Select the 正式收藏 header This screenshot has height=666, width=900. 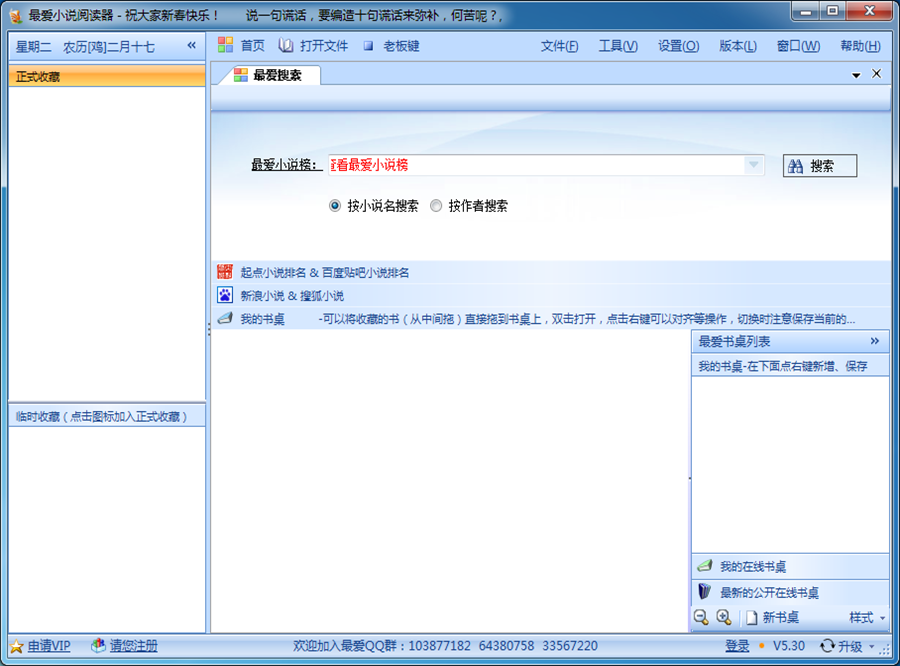[x=107, y=76]
